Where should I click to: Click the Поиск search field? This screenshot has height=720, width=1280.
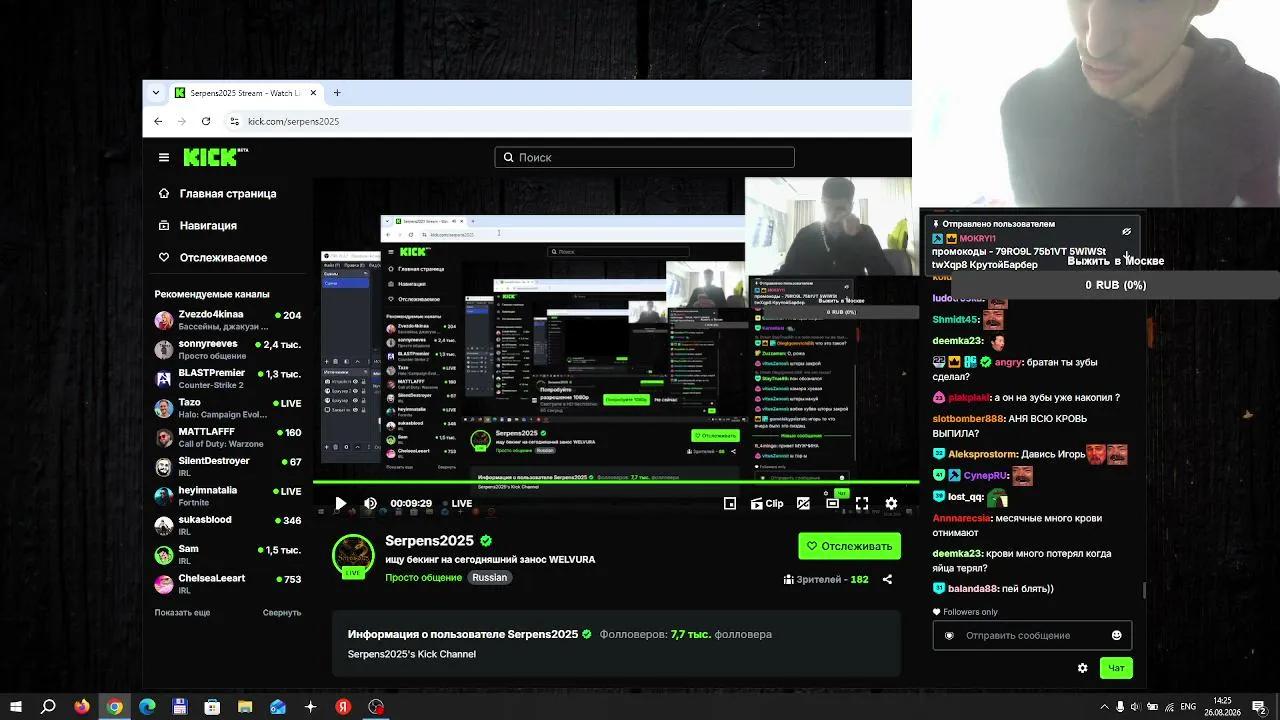click(x=644, y=157)
